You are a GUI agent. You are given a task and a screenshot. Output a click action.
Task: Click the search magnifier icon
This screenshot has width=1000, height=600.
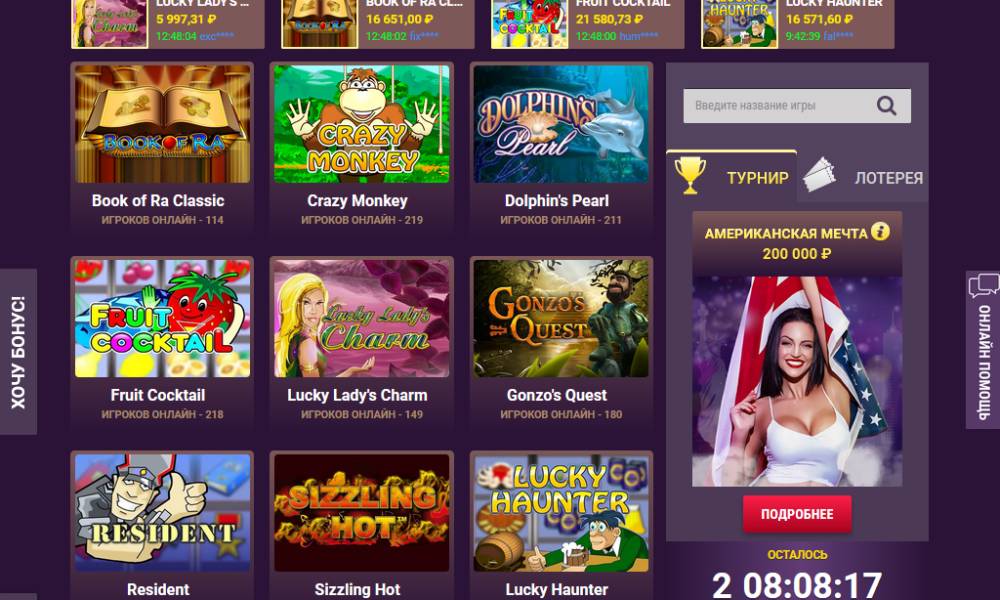[886, 105]
